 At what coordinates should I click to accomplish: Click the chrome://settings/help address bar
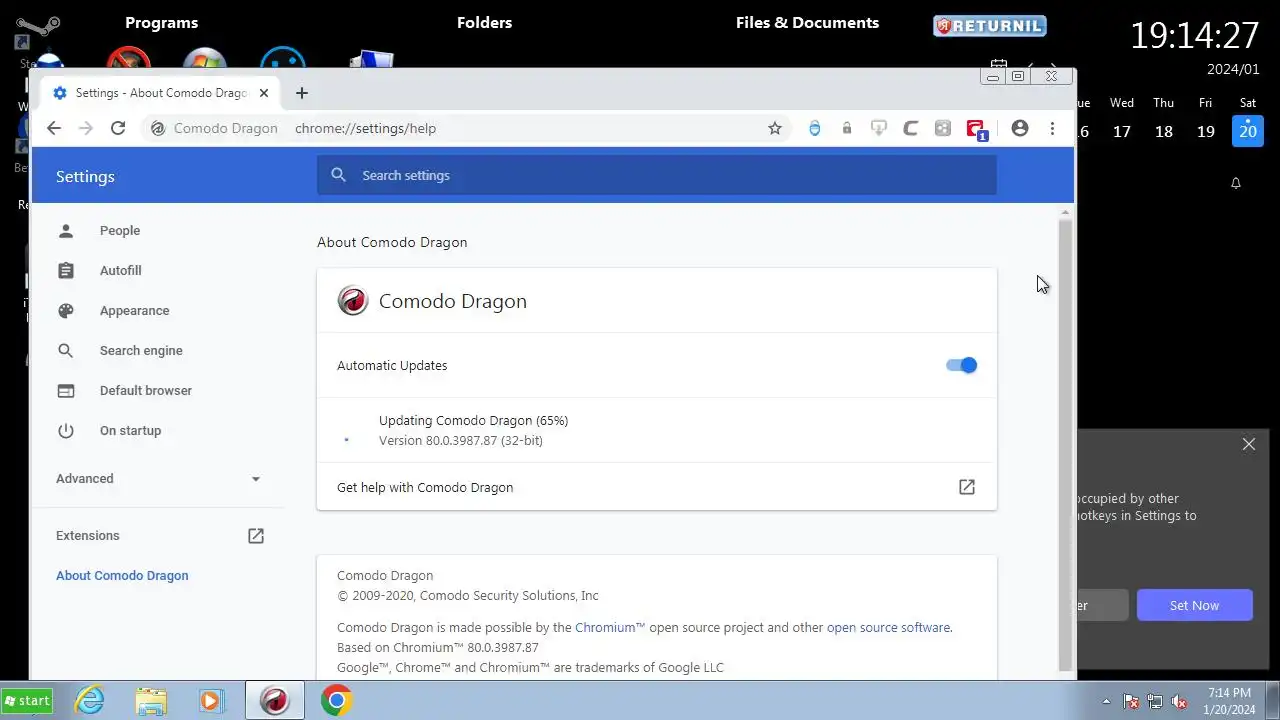pos(365,128)
